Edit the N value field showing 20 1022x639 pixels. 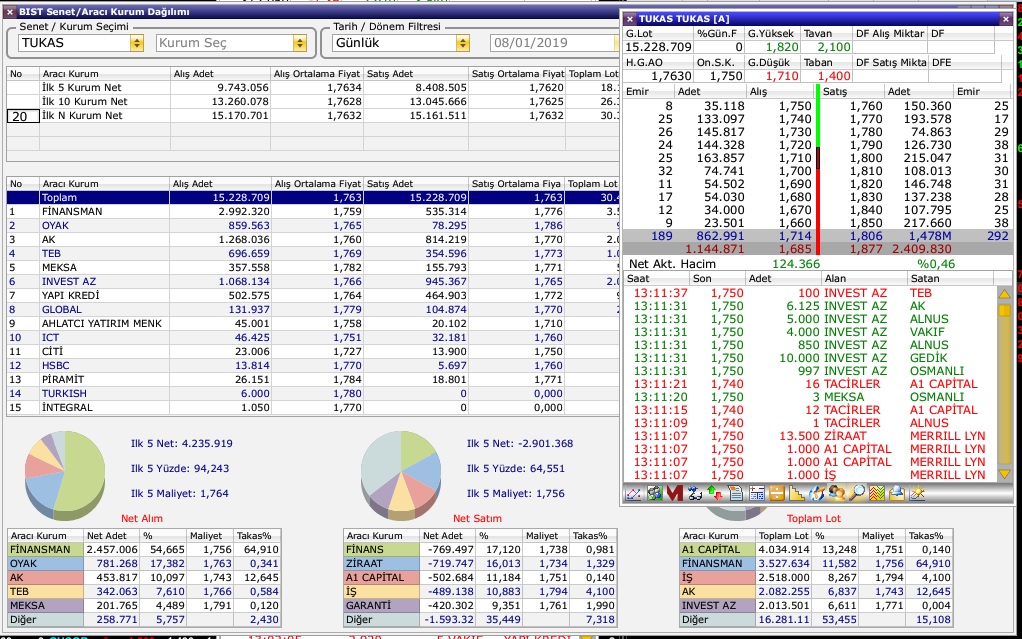point(23,115)
